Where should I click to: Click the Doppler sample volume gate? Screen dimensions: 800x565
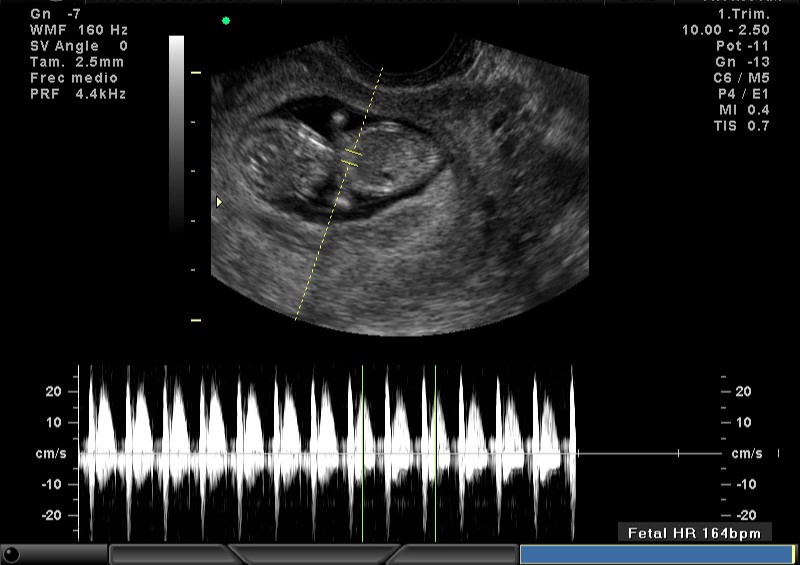pyautogui.click(x=351, y=155)
